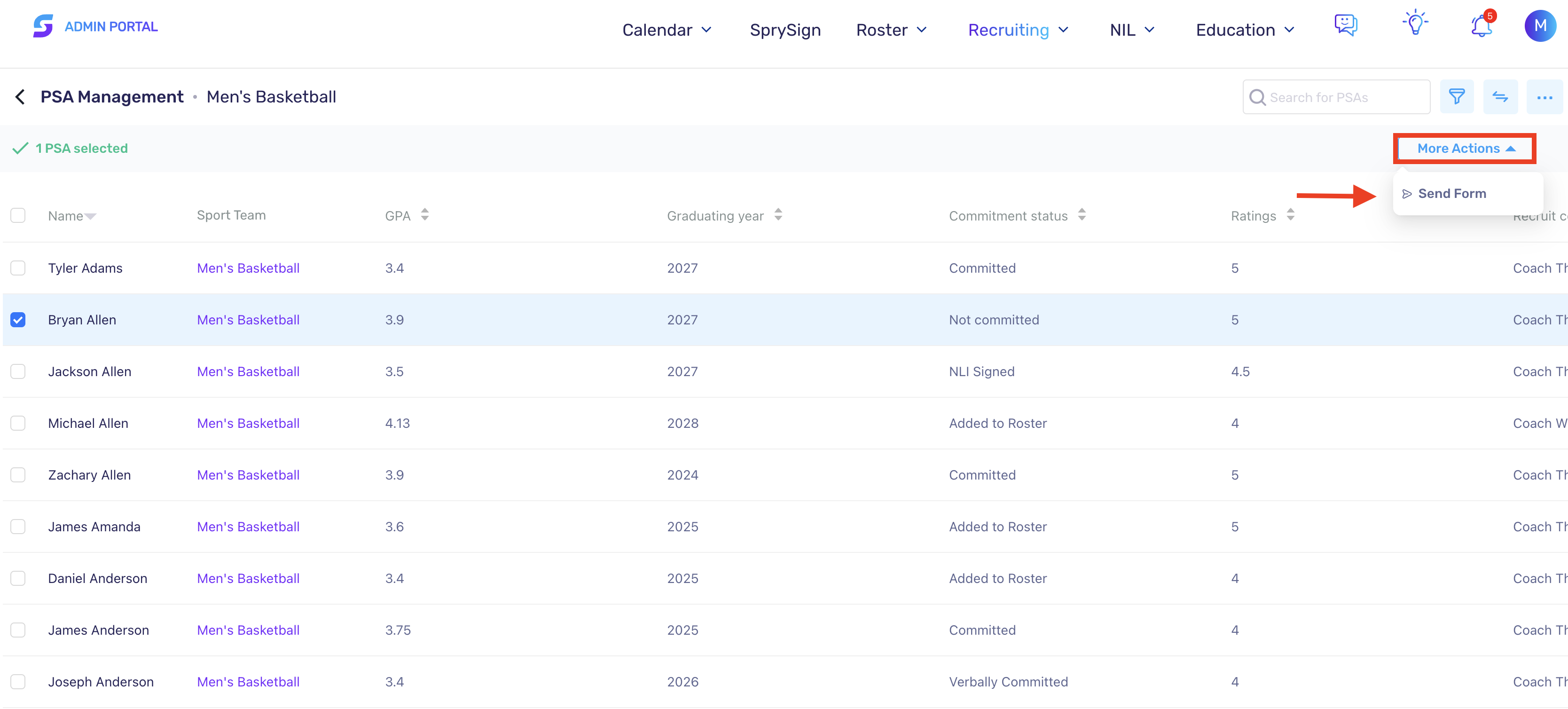Image resolution: width=1568 pixels, height=709 pixels.
Task: Open the three-dot options button
Action: [1544, 97]
